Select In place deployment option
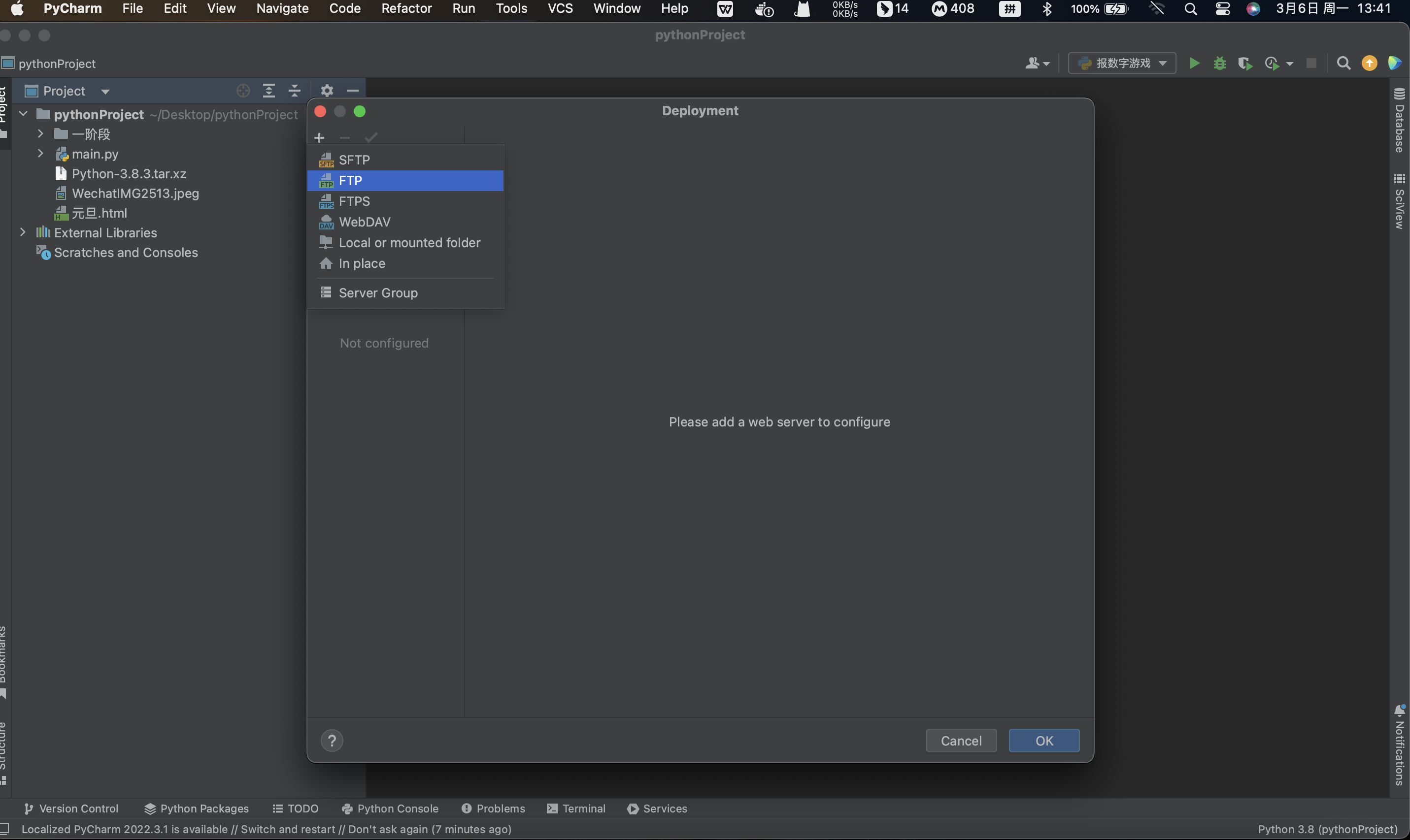The width and height of the screenshot is (1410, 840). [x=405, y=263]
